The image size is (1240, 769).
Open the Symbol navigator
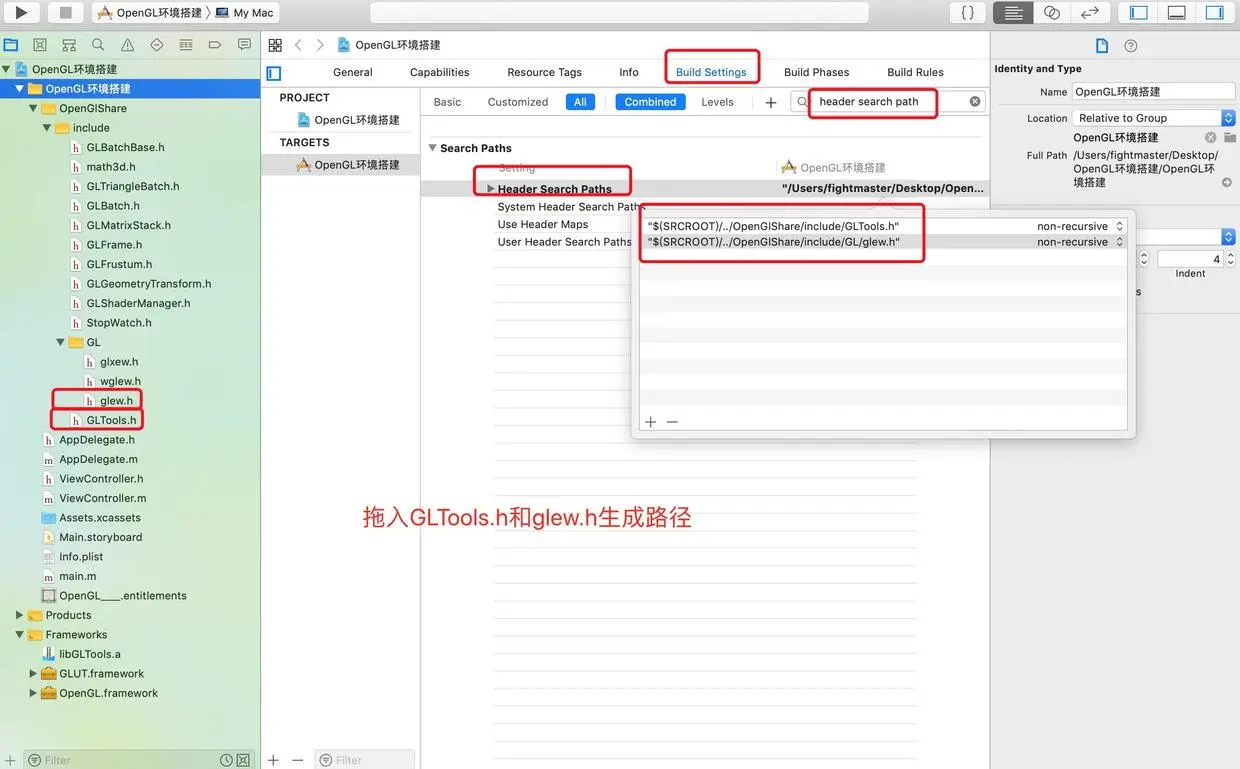[69, 45]
